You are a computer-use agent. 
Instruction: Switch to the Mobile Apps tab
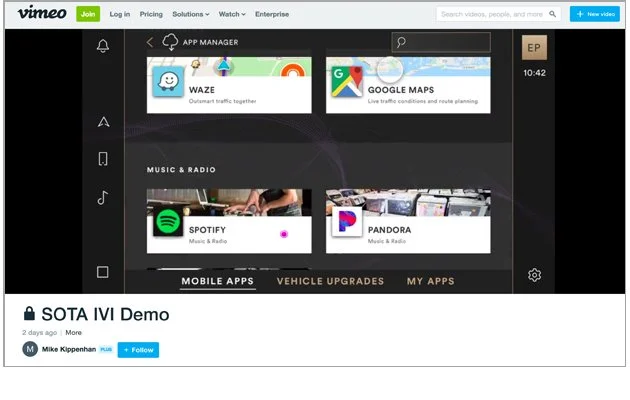(217, 281)
